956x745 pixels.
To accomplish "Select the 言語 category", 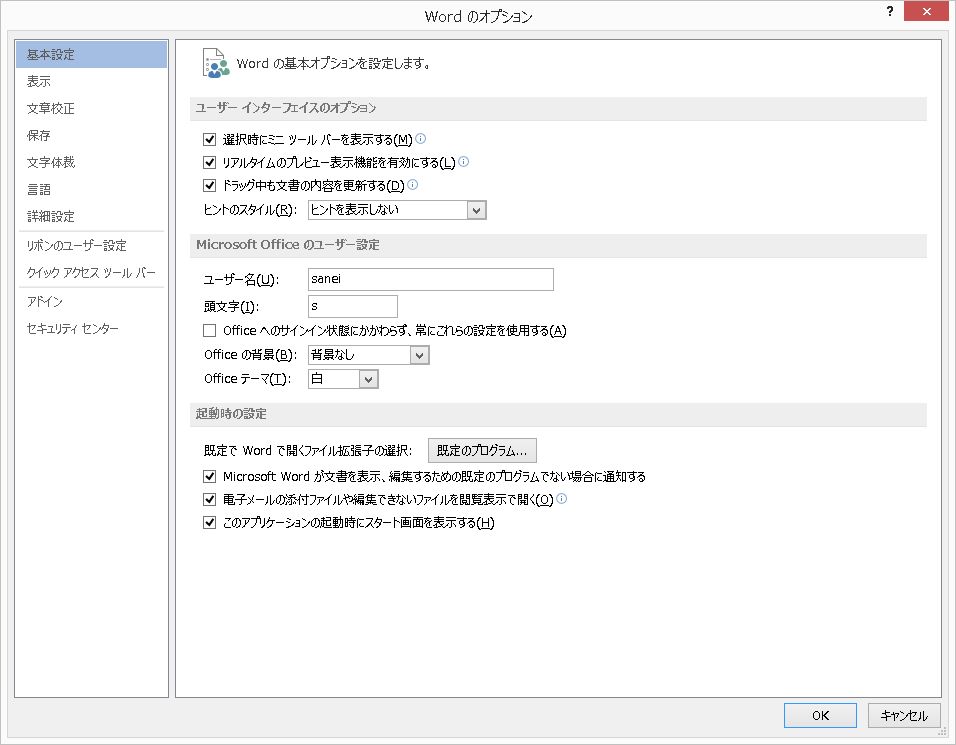I will click(x=91, y=189).
